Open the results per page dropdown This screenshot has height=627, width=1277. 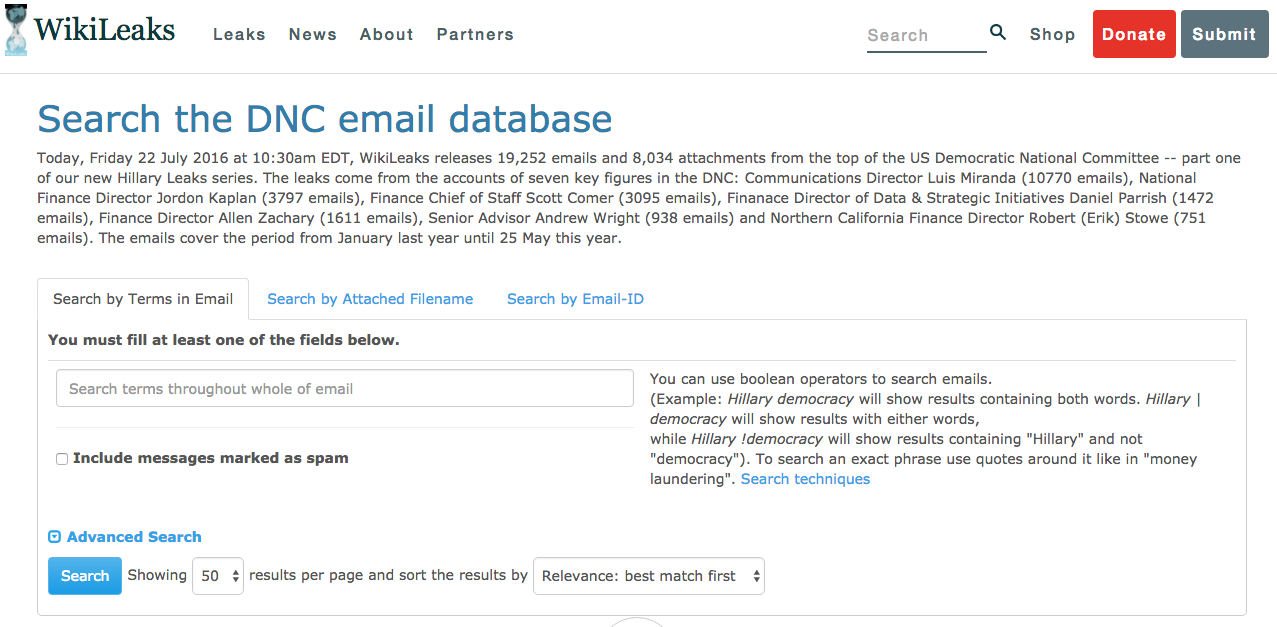pos(218,576)
